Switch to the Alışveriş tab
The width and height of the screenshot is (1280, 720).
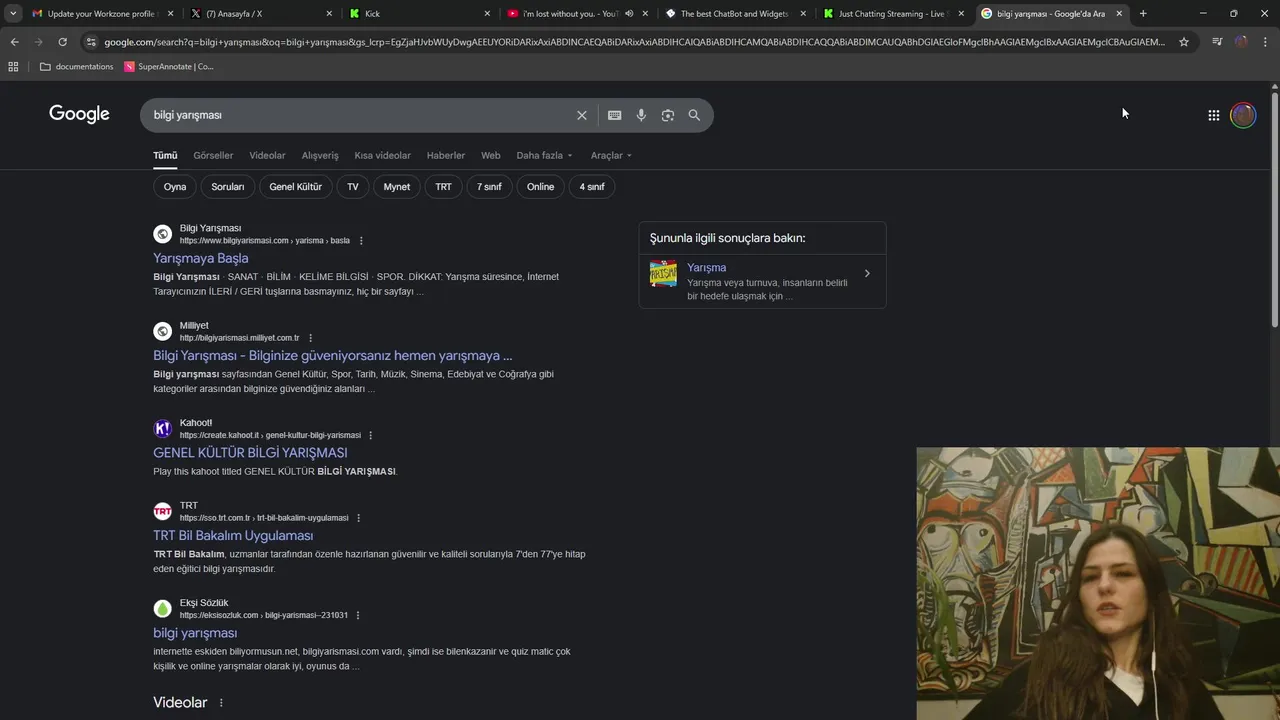[320, 155]
